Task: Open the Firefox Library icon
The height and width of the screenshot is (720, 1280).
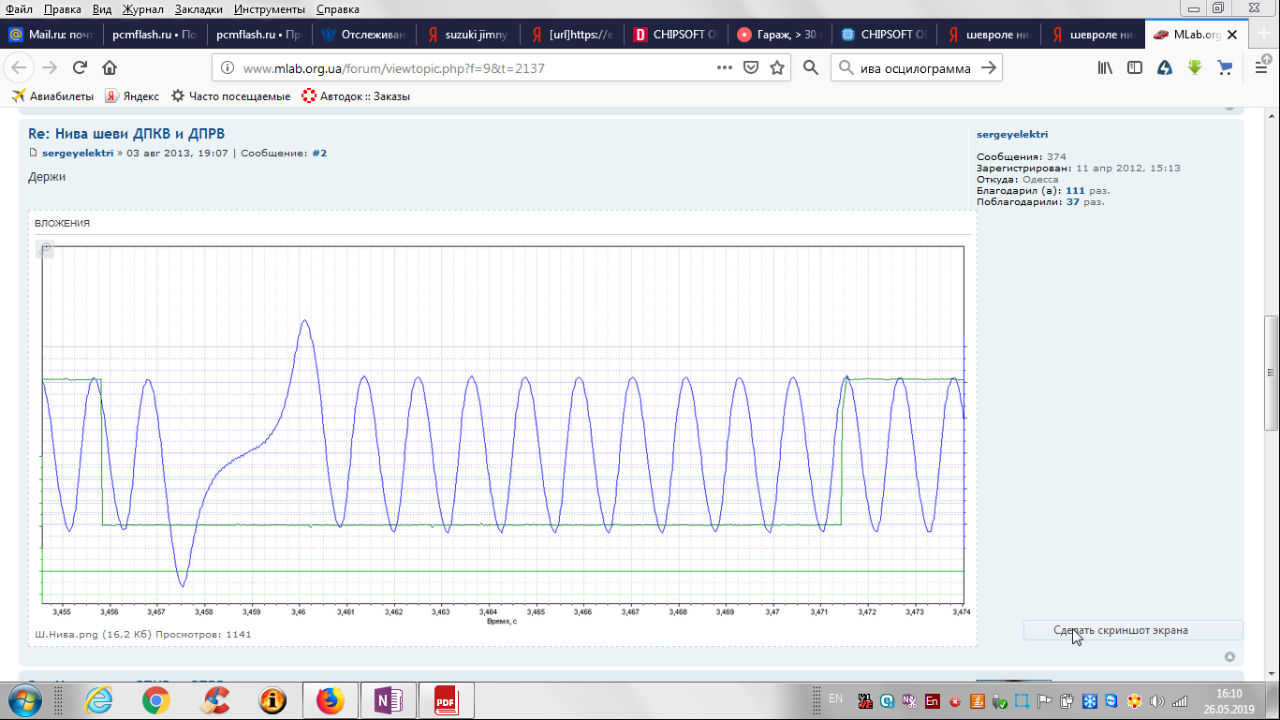Action: [1105, 68]
